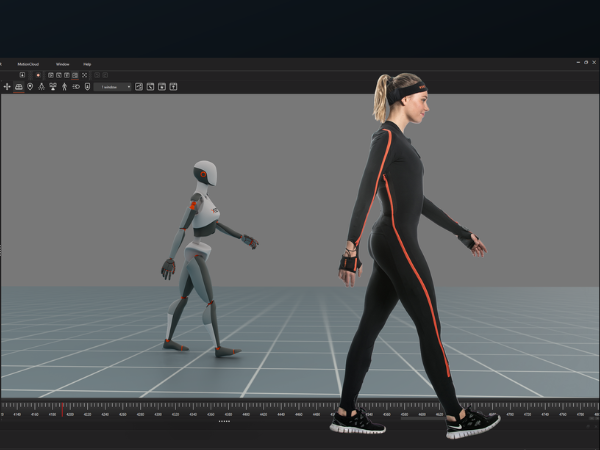Open the MotionCloud menu
This screenshot has height=450, width=600.
(x=30, y=64)
